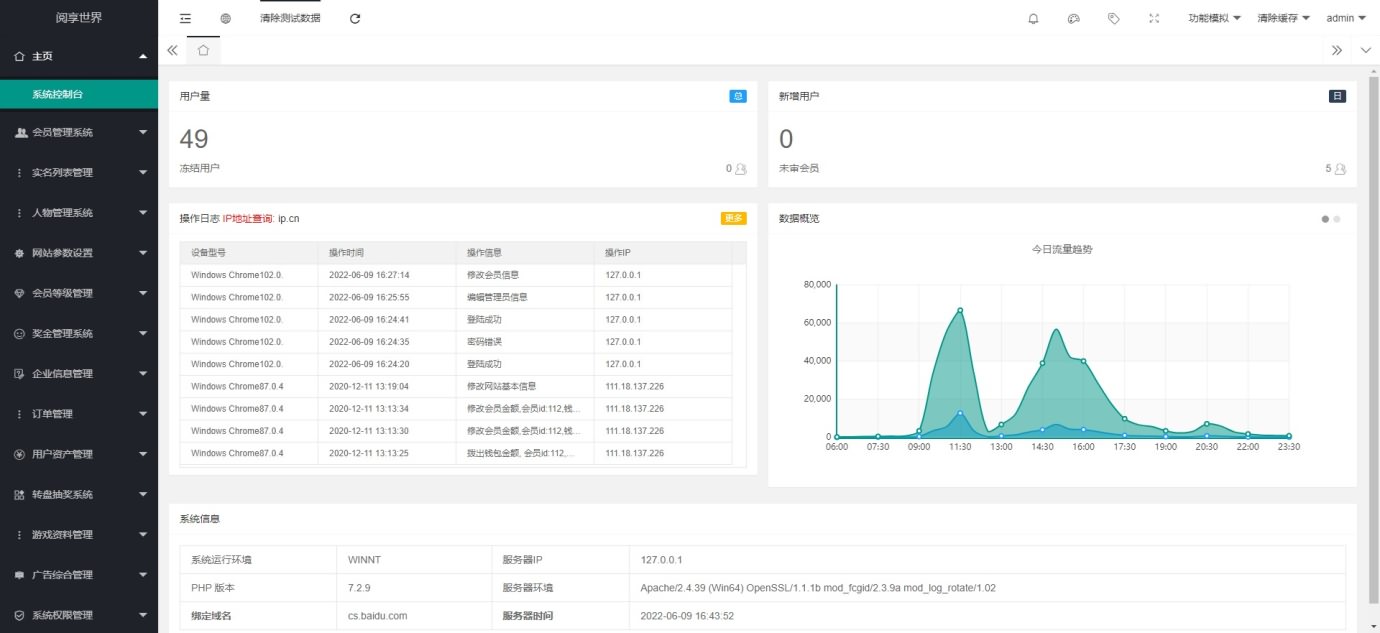Click the 11:30 peak data point on chart
The image size is (1380, 633).
pos(960,310)
